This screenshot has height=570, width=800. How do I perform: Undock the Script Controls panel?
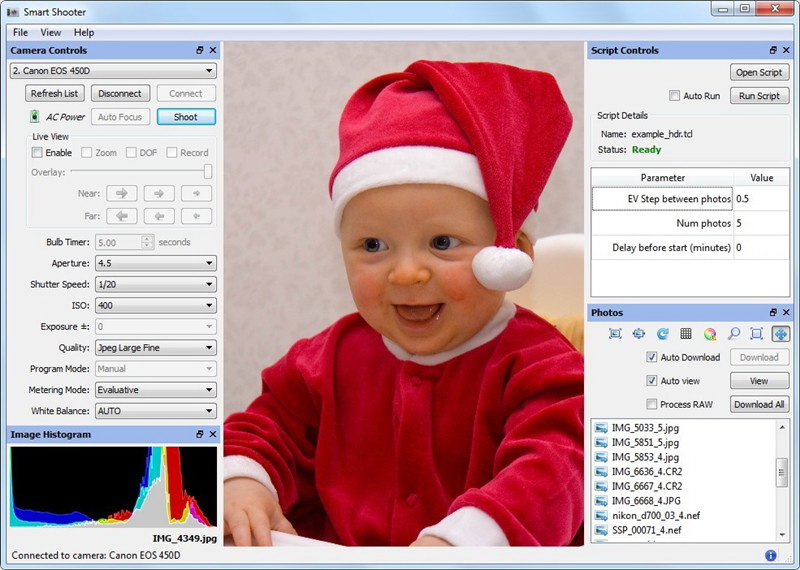click(x=773, y=50)
